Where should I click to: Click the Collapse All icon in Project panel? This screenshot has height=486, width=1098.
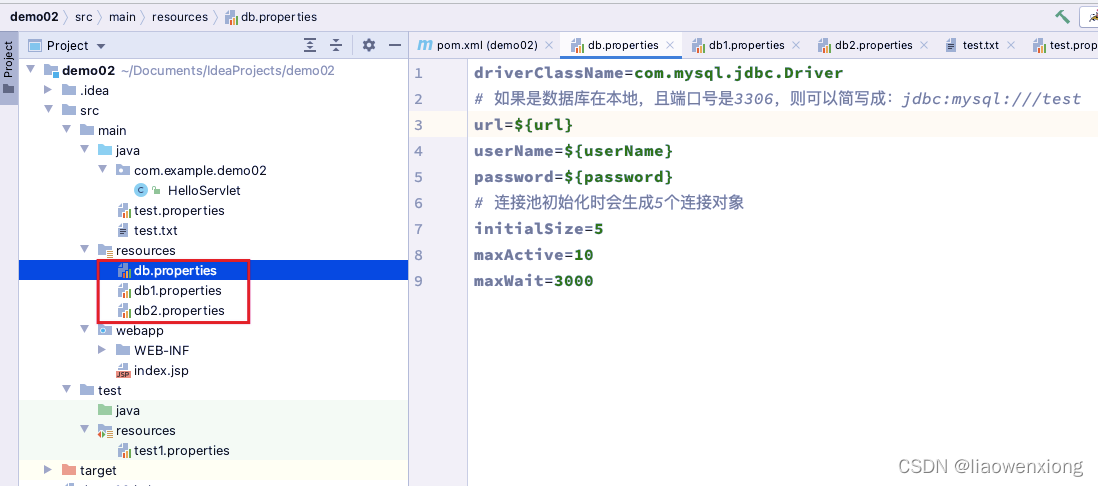coord(336,46)
